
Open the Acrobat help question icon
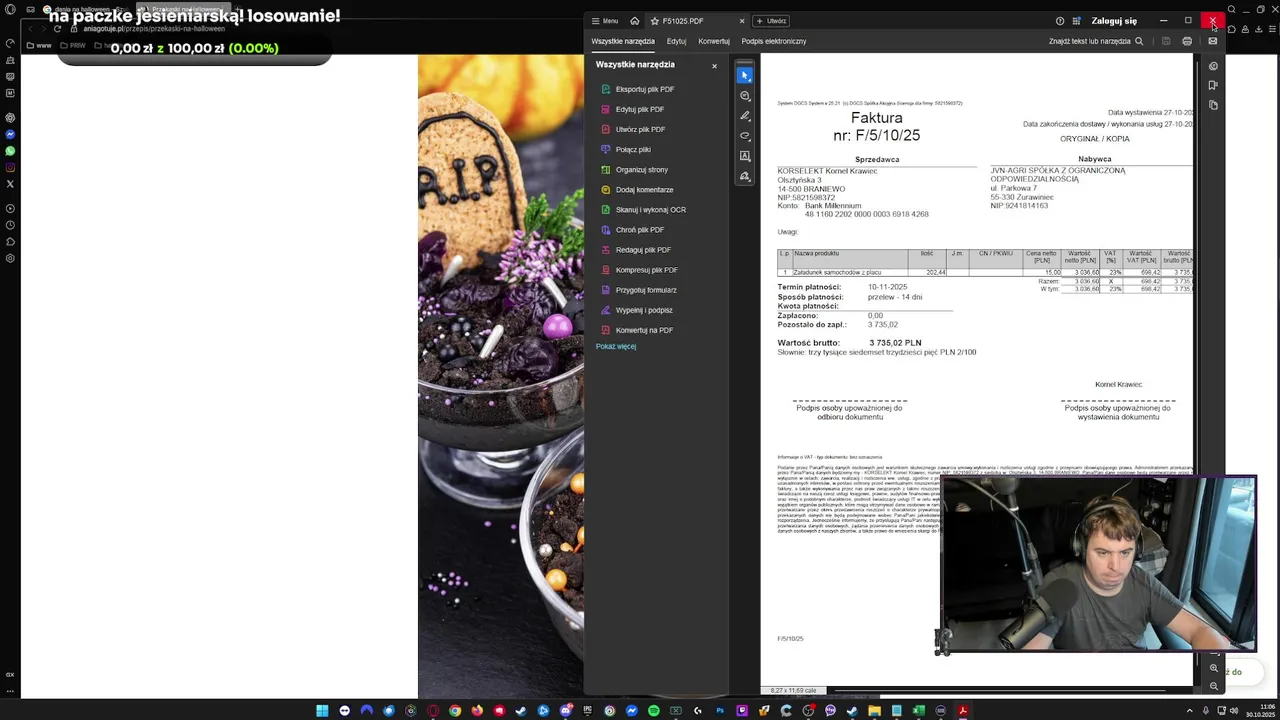coord(1060,20)
